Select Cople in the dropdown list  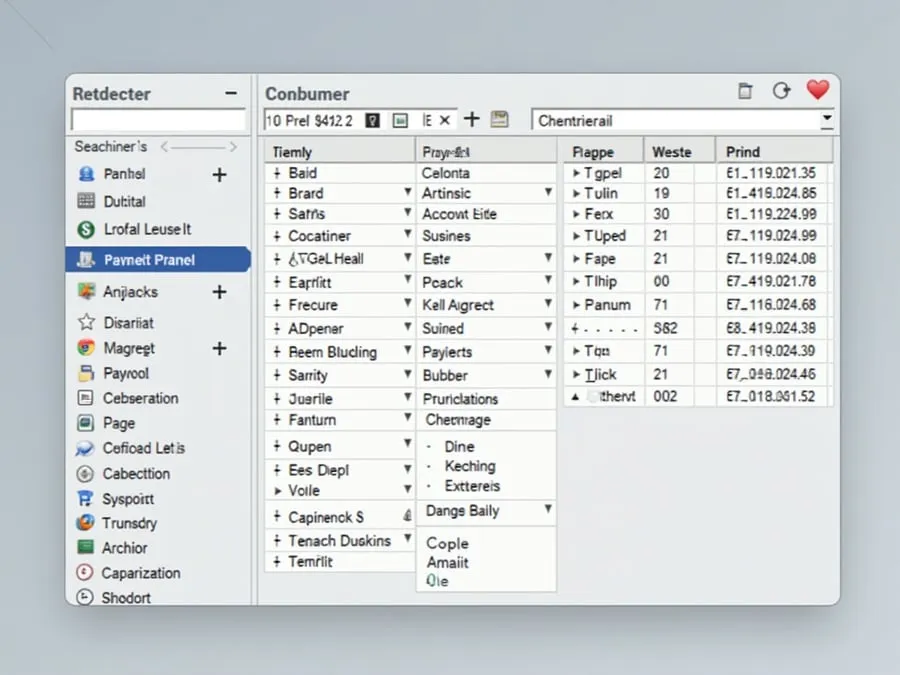448,543
